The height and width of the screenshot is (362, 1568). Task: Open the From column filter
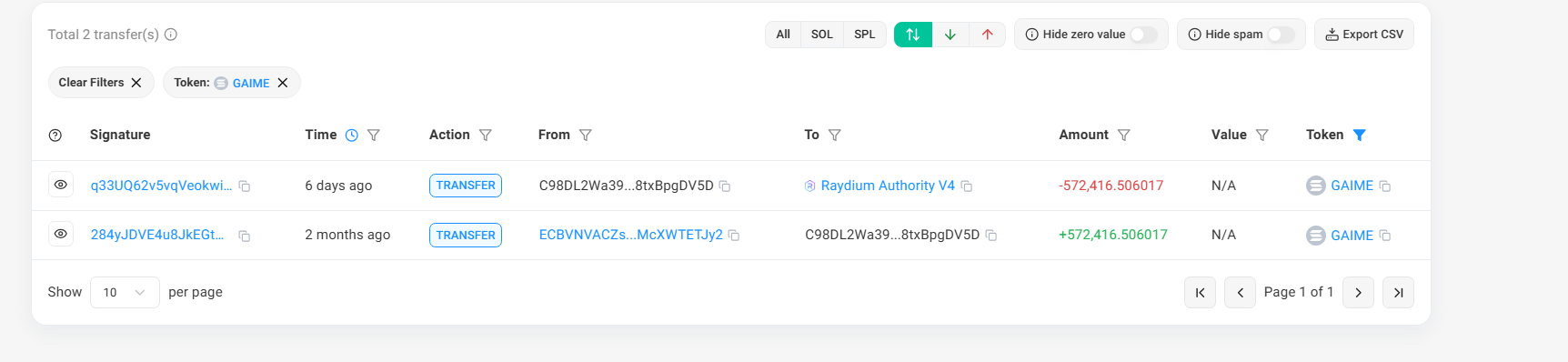click(x=586, y=135)
